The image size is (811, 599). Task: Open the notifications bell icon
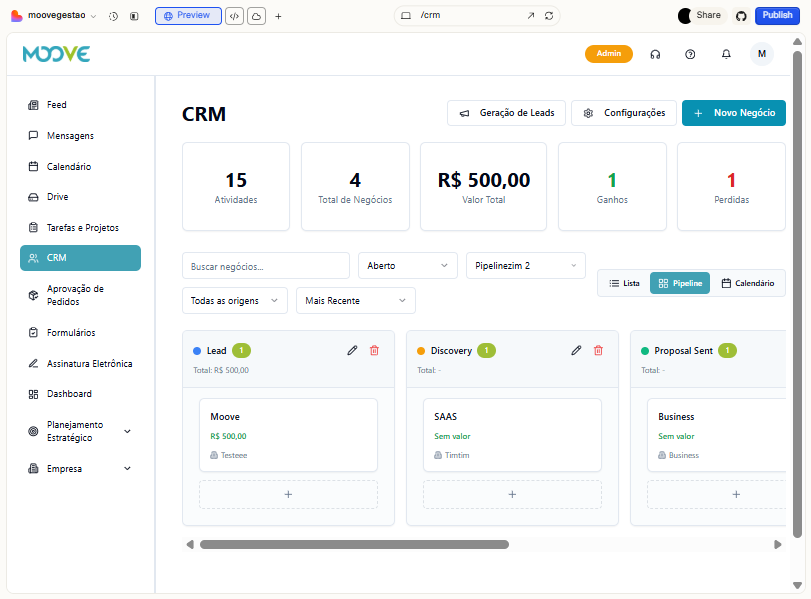click(x=726, y=54)
